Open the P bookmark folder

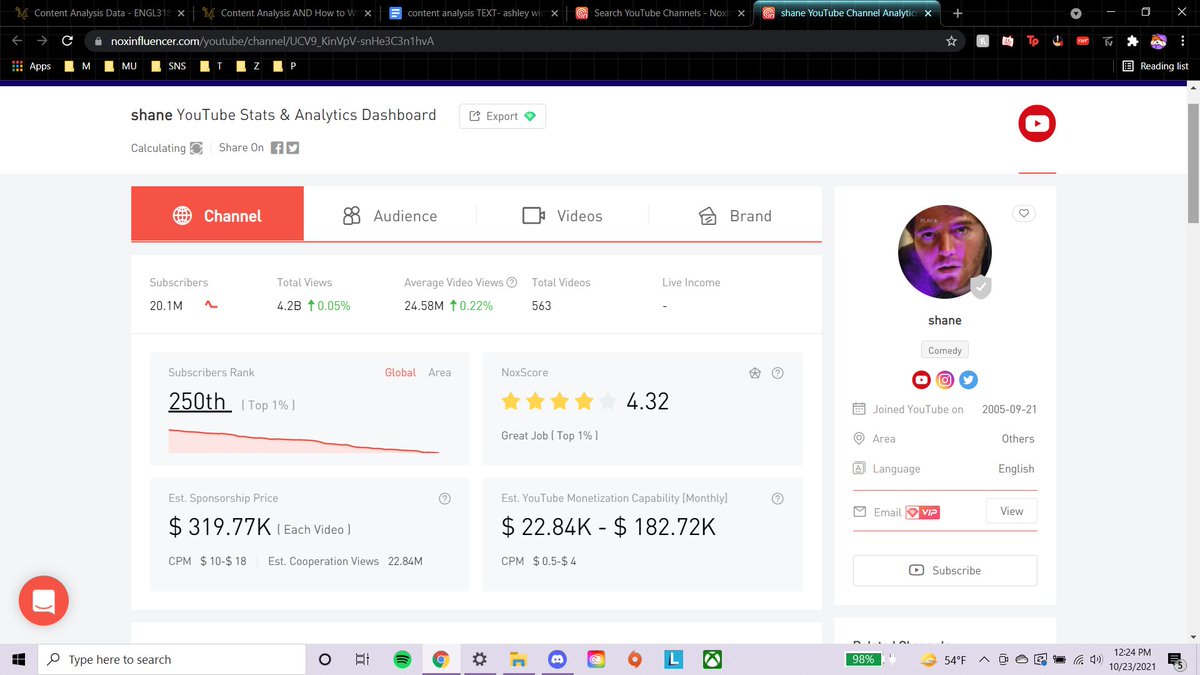click(284, 66)
